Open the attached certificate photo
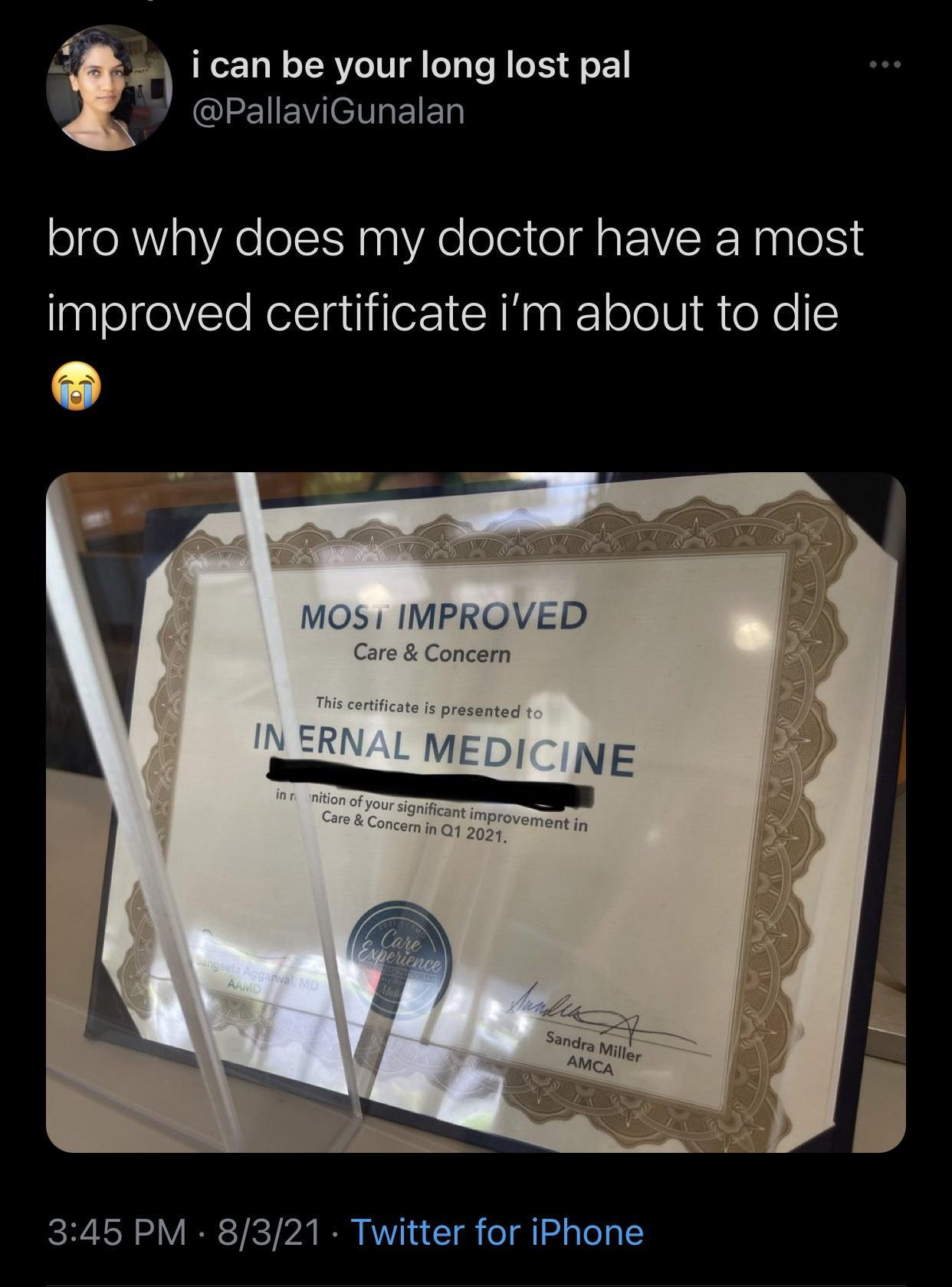 (476, 812)
